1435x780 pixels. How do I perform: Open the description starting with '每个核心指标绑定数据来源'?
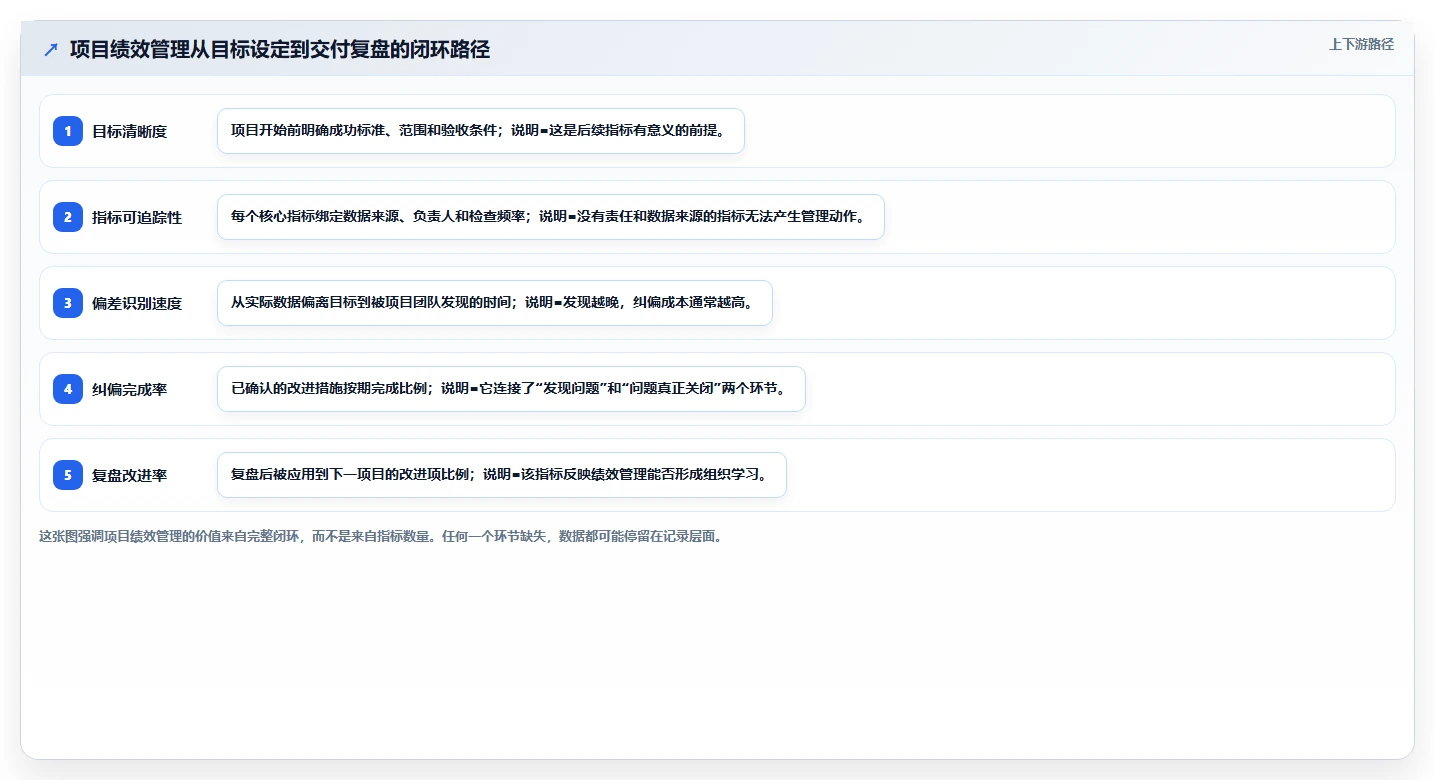coord(551,217)
